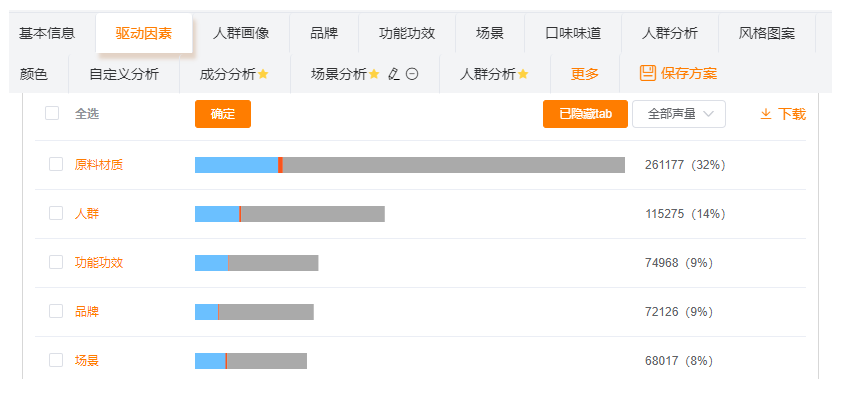Click the minus circle icon beside 场景分析
This screenshot has height=407, width=842.
click(412, 74)
